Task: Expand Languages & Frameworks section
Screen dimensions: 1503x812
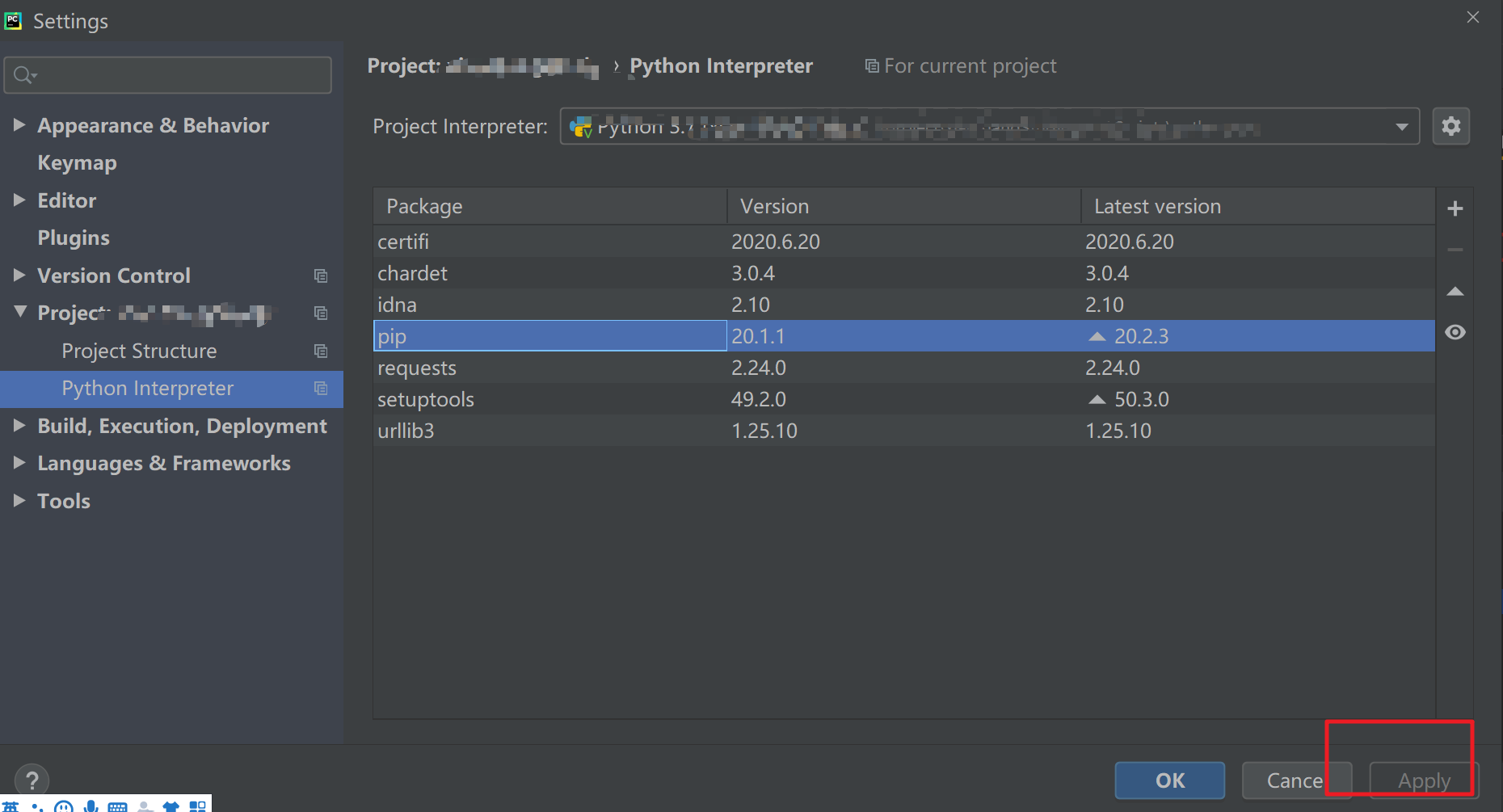Action: pyautogui.click(x=19, y=462)
